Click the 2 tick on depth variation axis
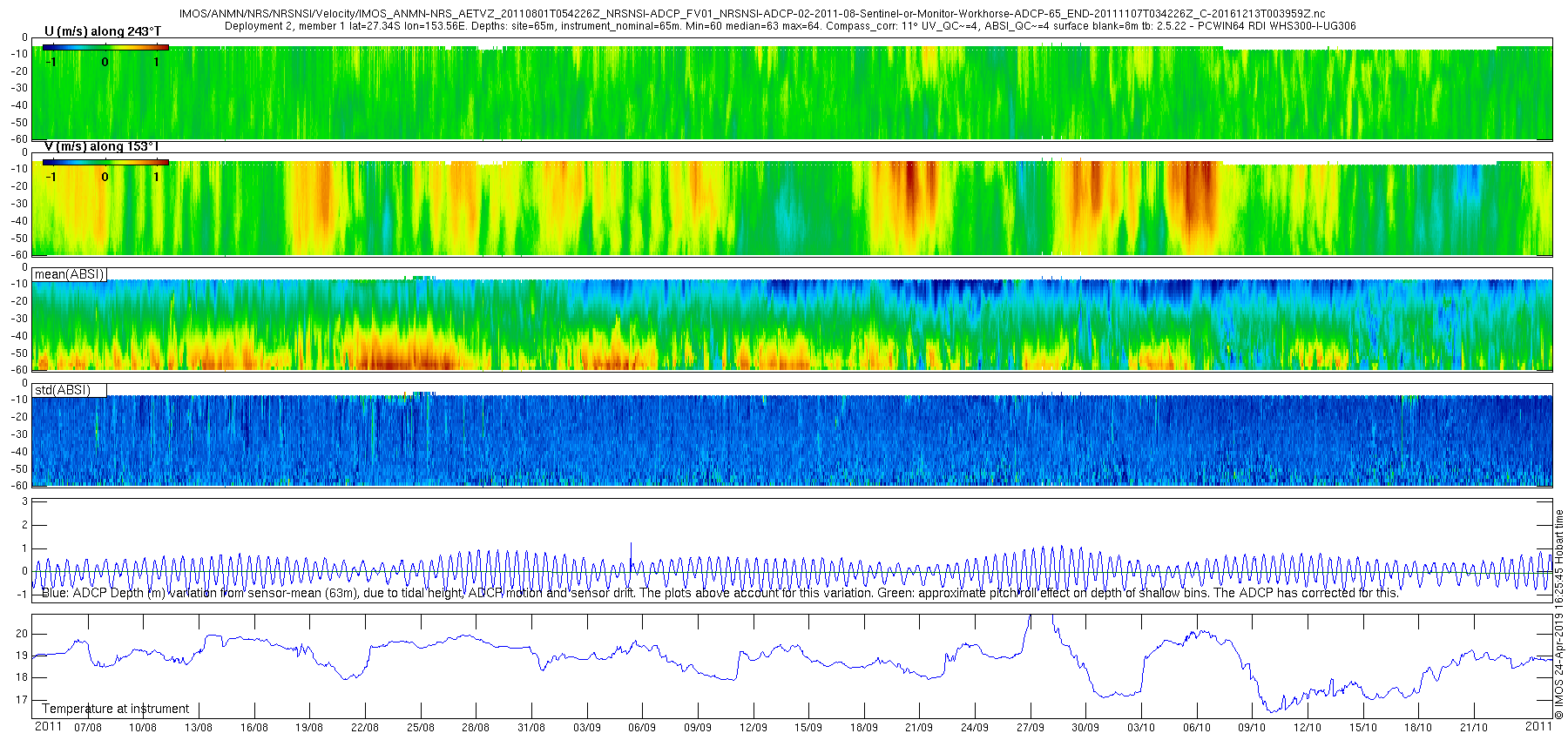Image resolution: width=1568 pixels, height=740 pixels. (x=25, y=525)
